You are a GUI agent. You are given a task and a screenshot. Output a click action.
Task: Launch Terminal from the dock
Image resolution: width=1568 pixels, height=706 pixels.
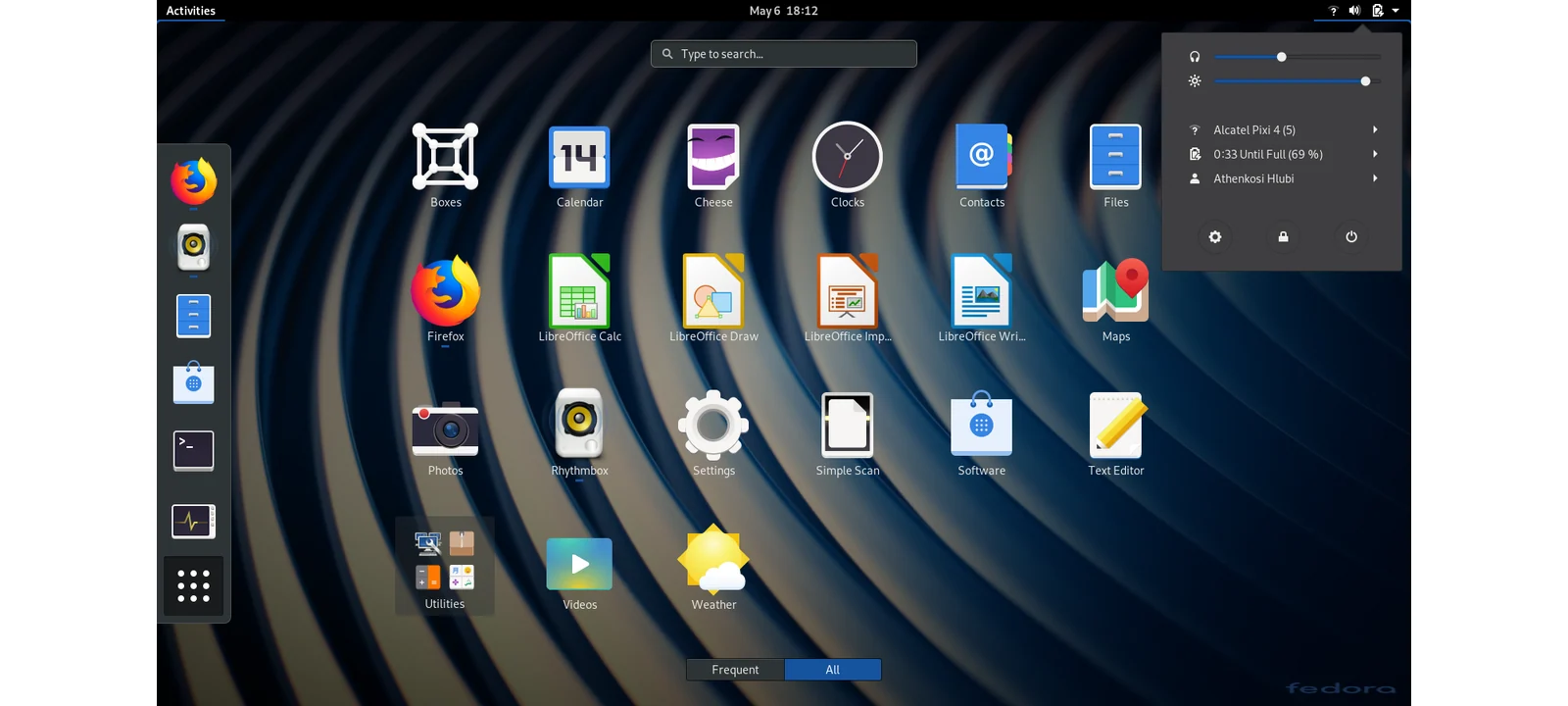193,451
